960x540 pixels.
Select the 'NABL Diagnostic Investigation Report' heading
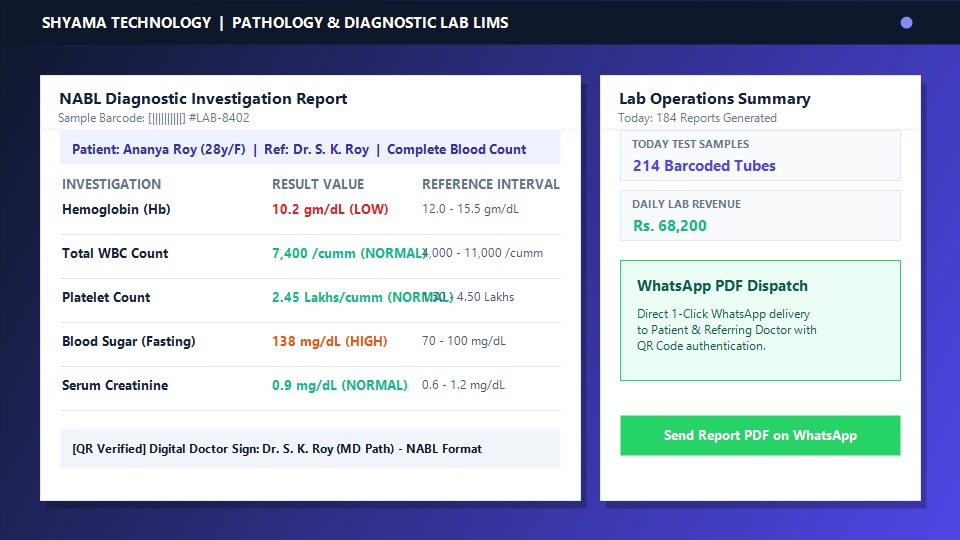203,99
